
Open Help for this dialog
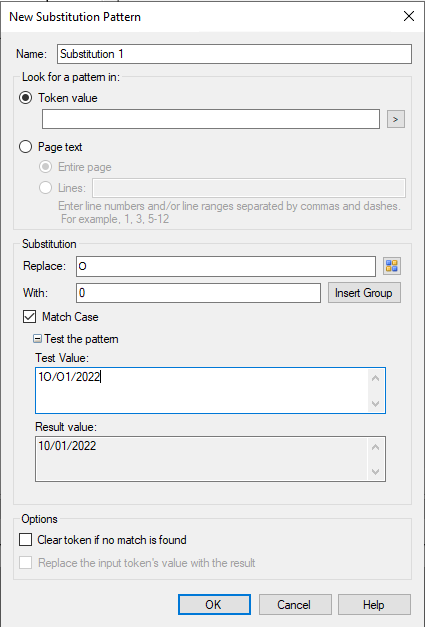pos(374,604)
